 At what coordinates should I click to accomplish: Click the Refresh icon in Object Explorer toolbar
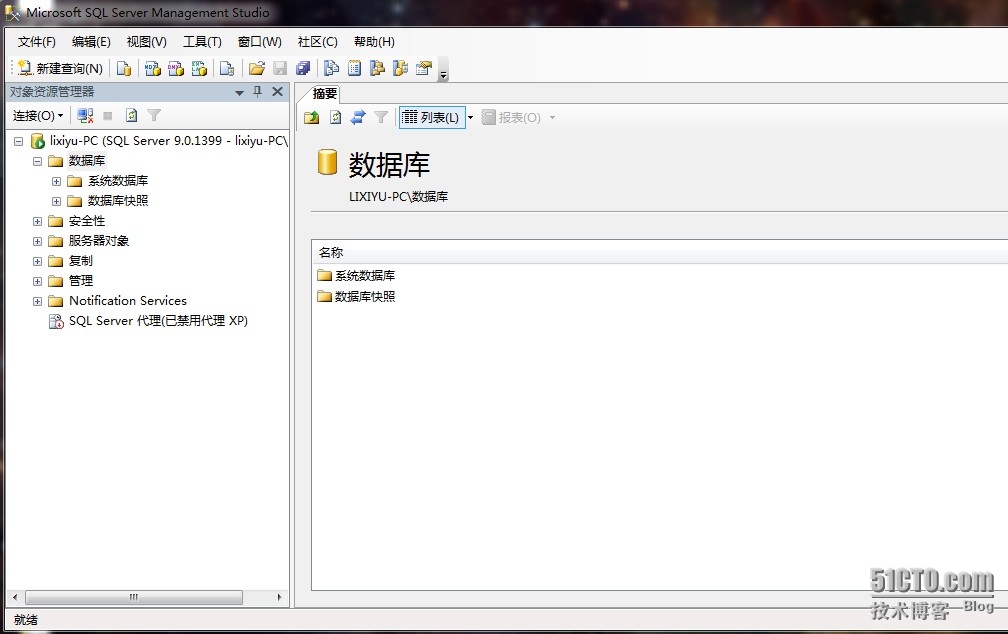[x=132, y=116]
